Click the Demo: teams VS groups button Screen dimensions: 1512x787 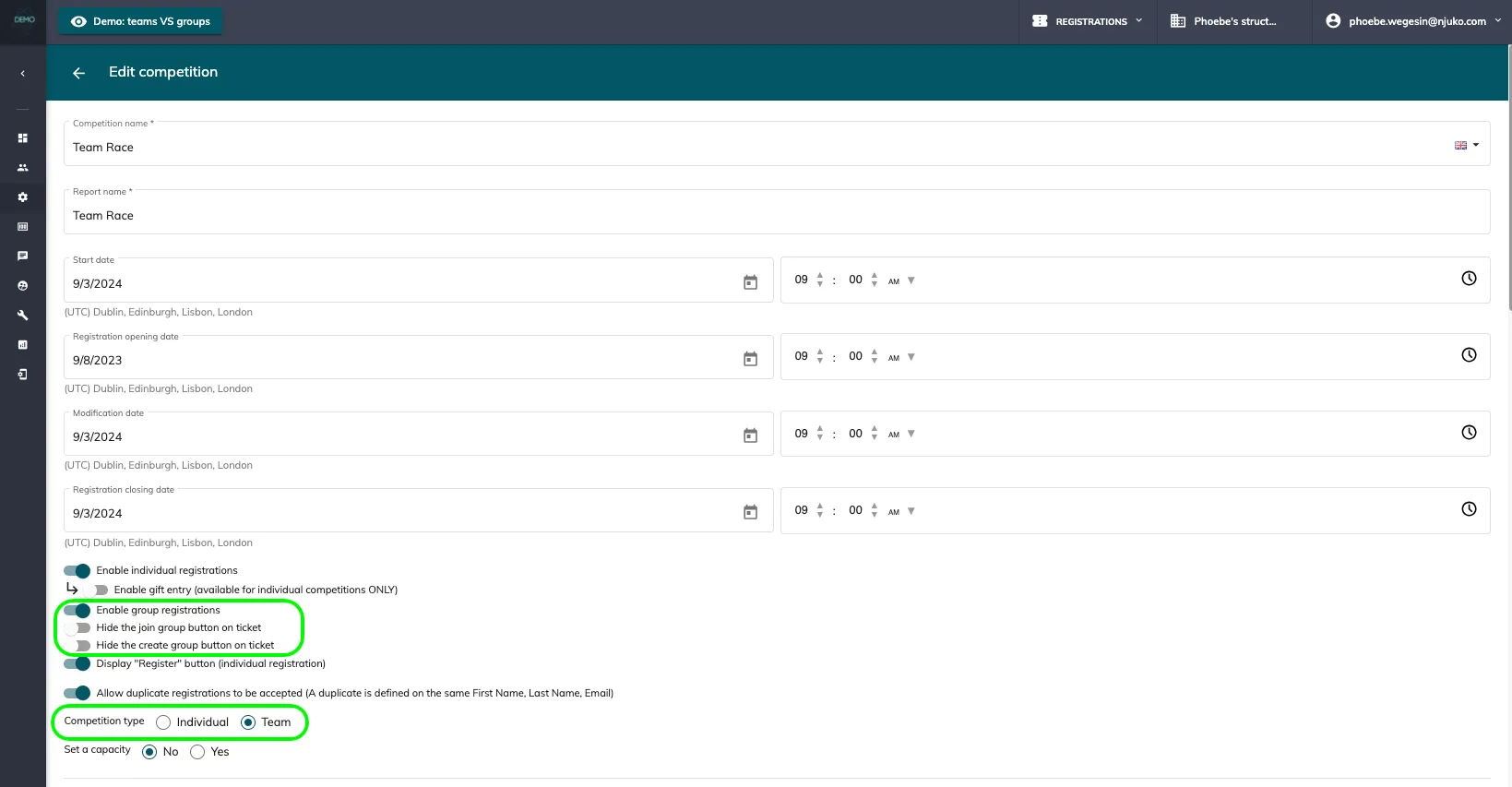[140, 21]
